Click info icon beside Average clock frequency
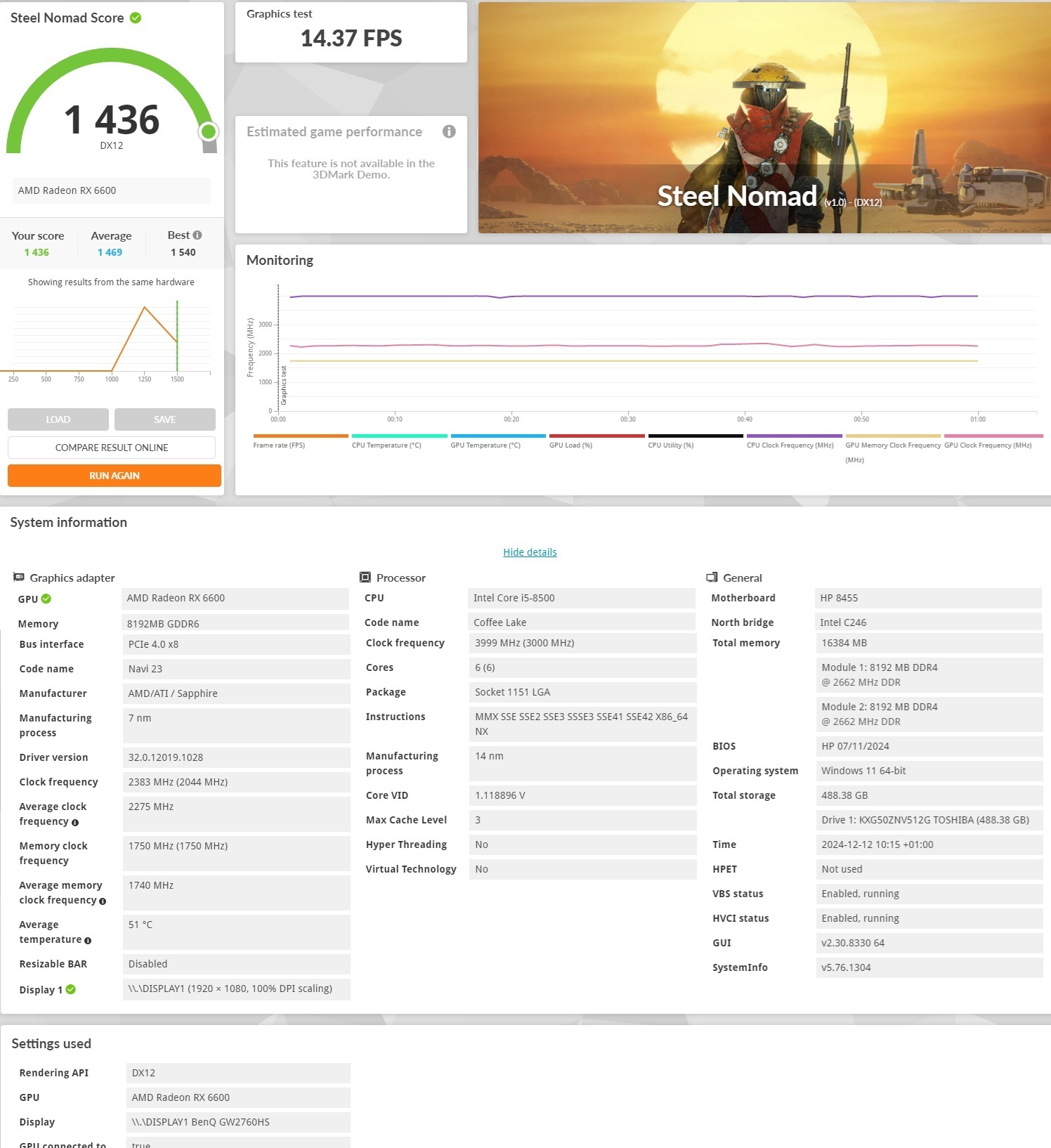The image size is (1051, 1148). pyautogui.click(x=75, y=823)
